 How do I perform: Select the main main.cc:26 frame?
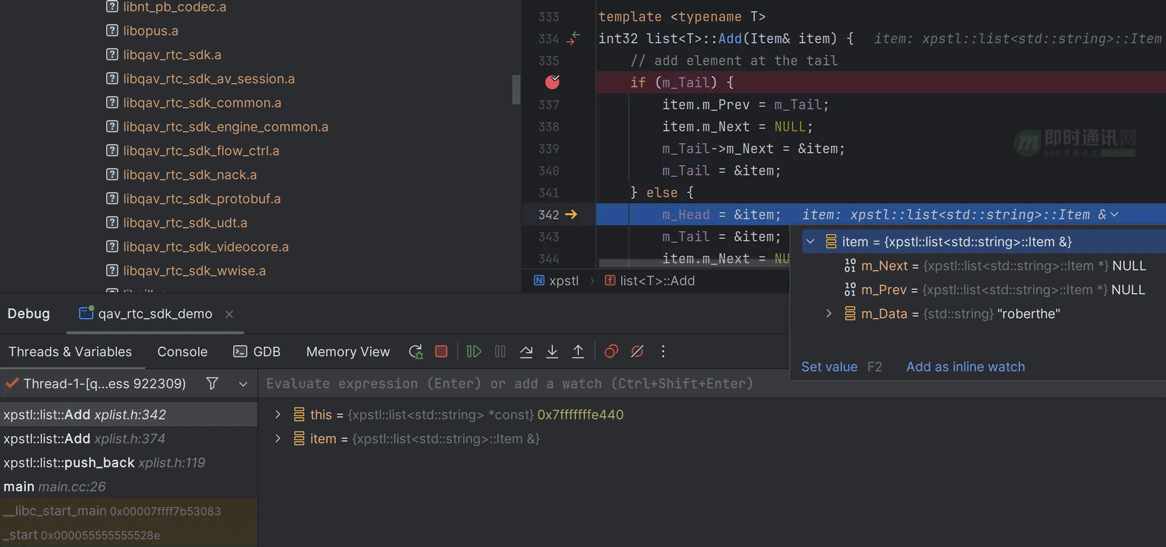click(129, 487)
